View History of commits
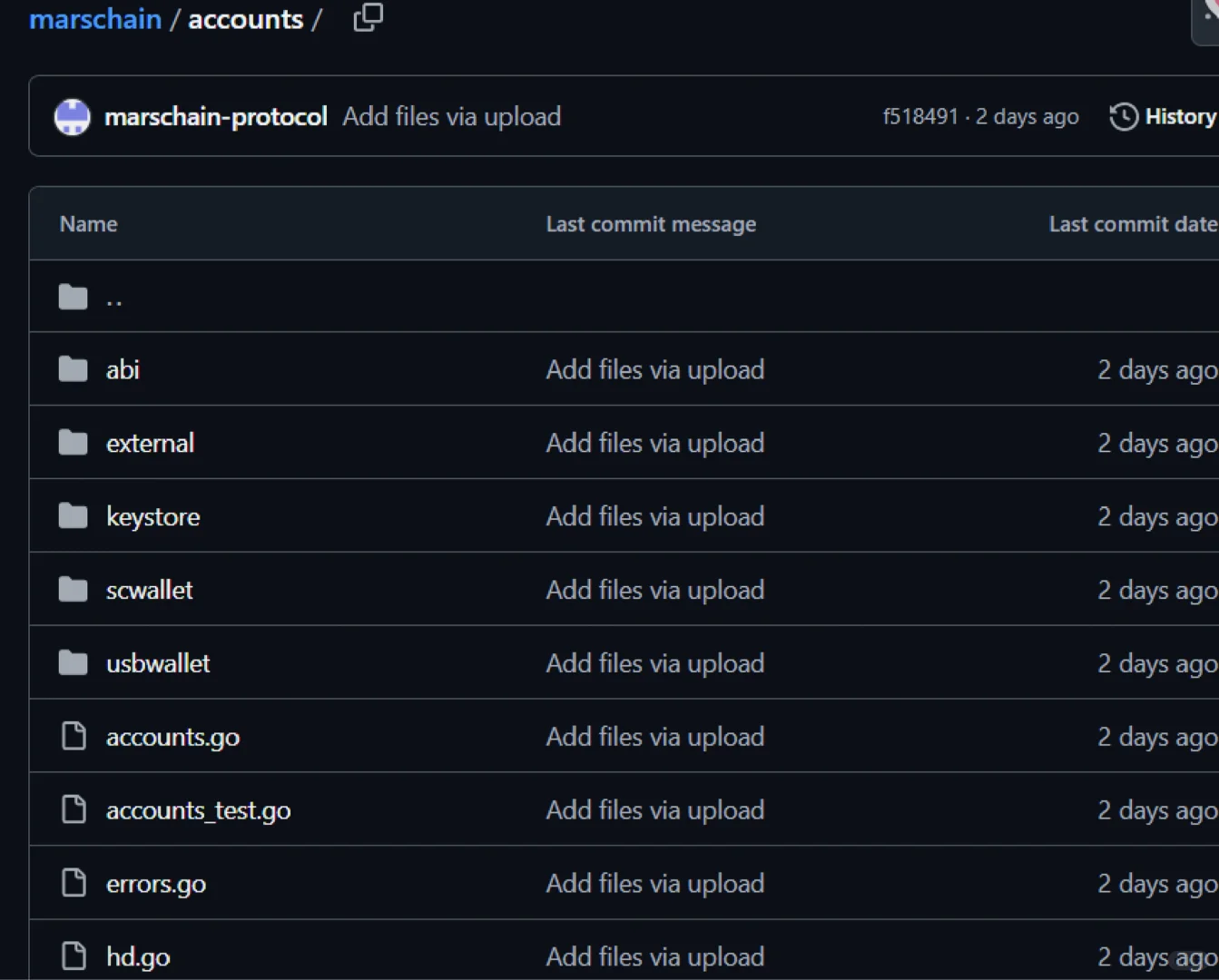Image resolution: width=1219 pixels, height=980 pixels. point(1179,117)
